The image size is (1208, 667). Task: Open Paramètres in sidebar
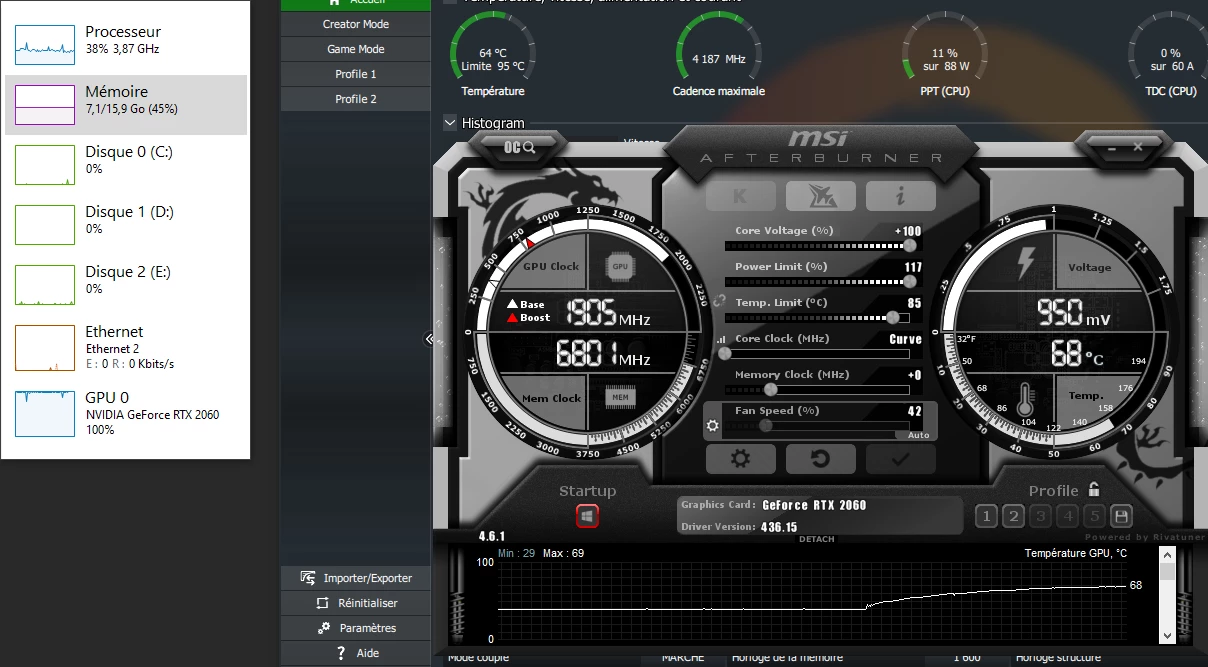pos(356,628)
